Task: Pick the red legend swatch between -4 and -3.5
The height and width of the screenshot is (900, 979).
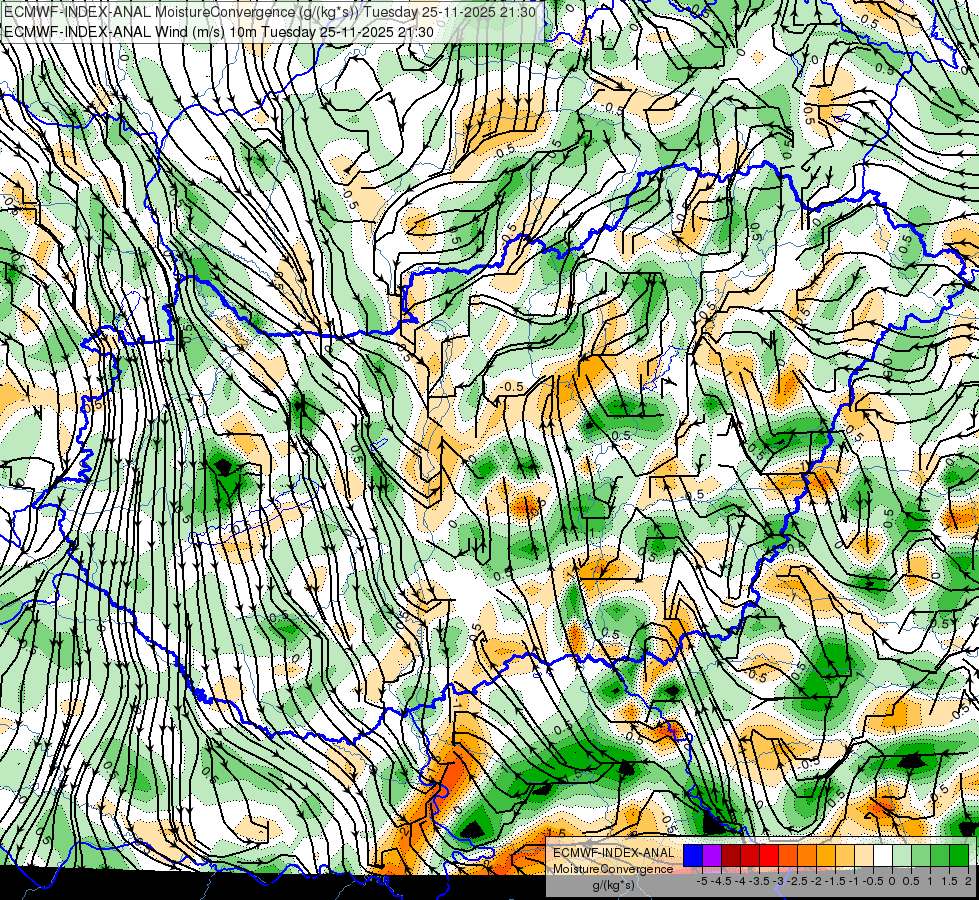Action: click(x=750, y=856)
